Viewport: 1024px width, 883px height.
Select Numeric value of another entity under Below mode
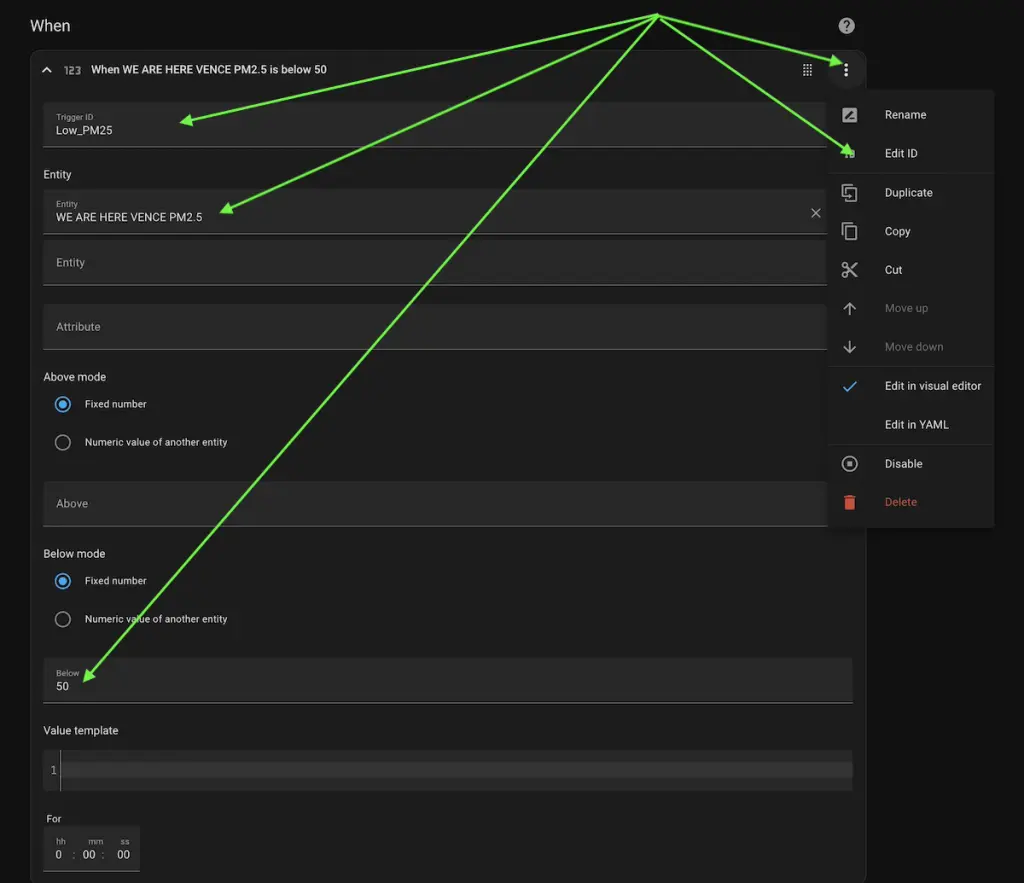click(63, 619)
